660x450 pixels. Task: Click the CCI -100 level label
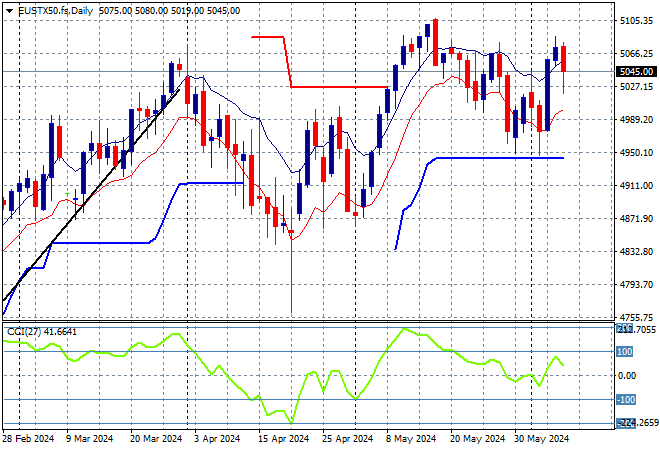click(625, 400)
